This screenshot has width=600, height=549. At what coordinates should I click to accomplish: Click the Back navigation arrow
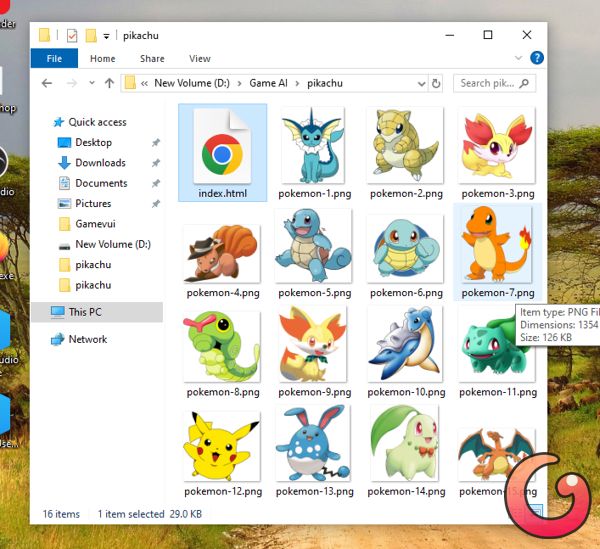[x=47, y=83]
